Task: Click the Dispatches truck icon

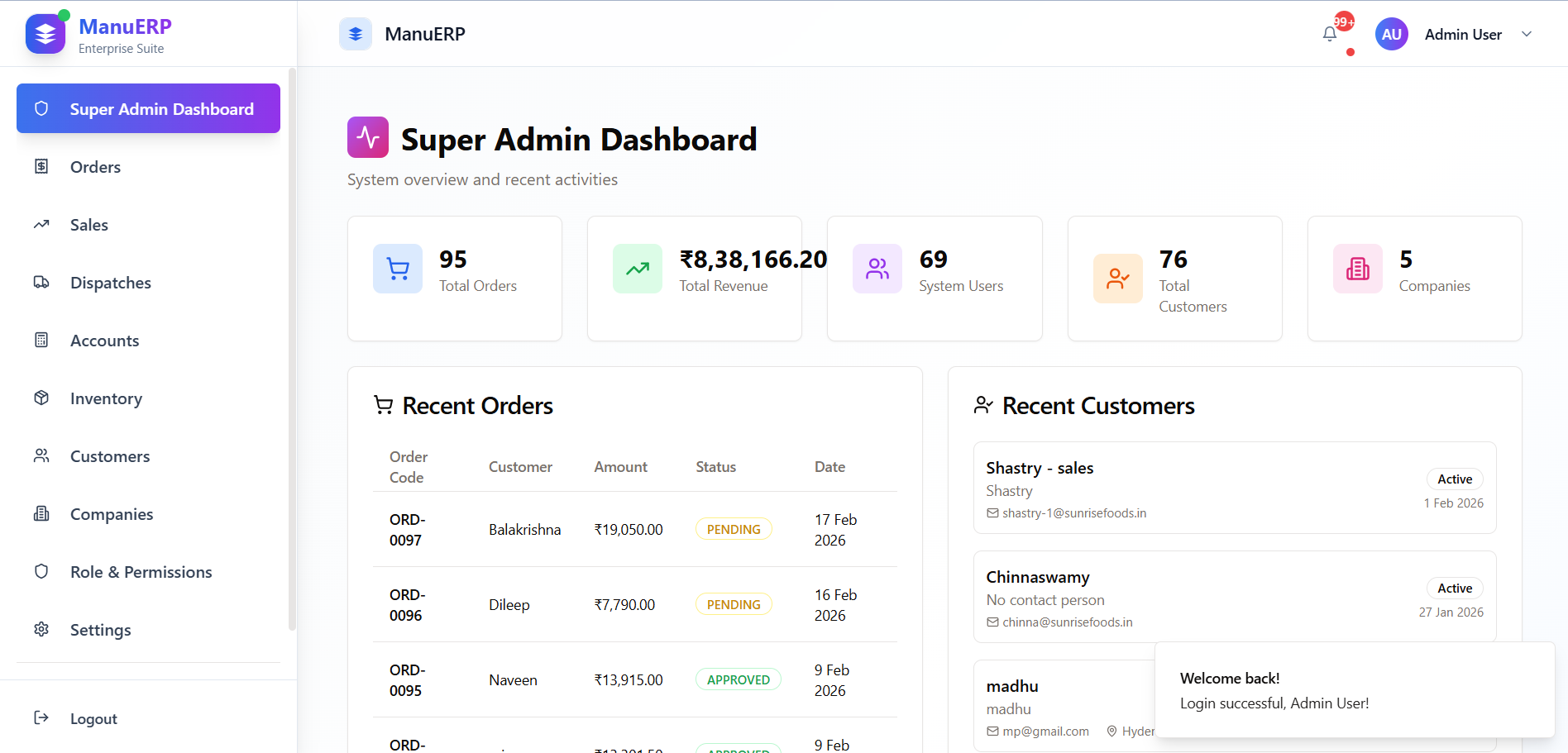Action: tap(41, 283)
